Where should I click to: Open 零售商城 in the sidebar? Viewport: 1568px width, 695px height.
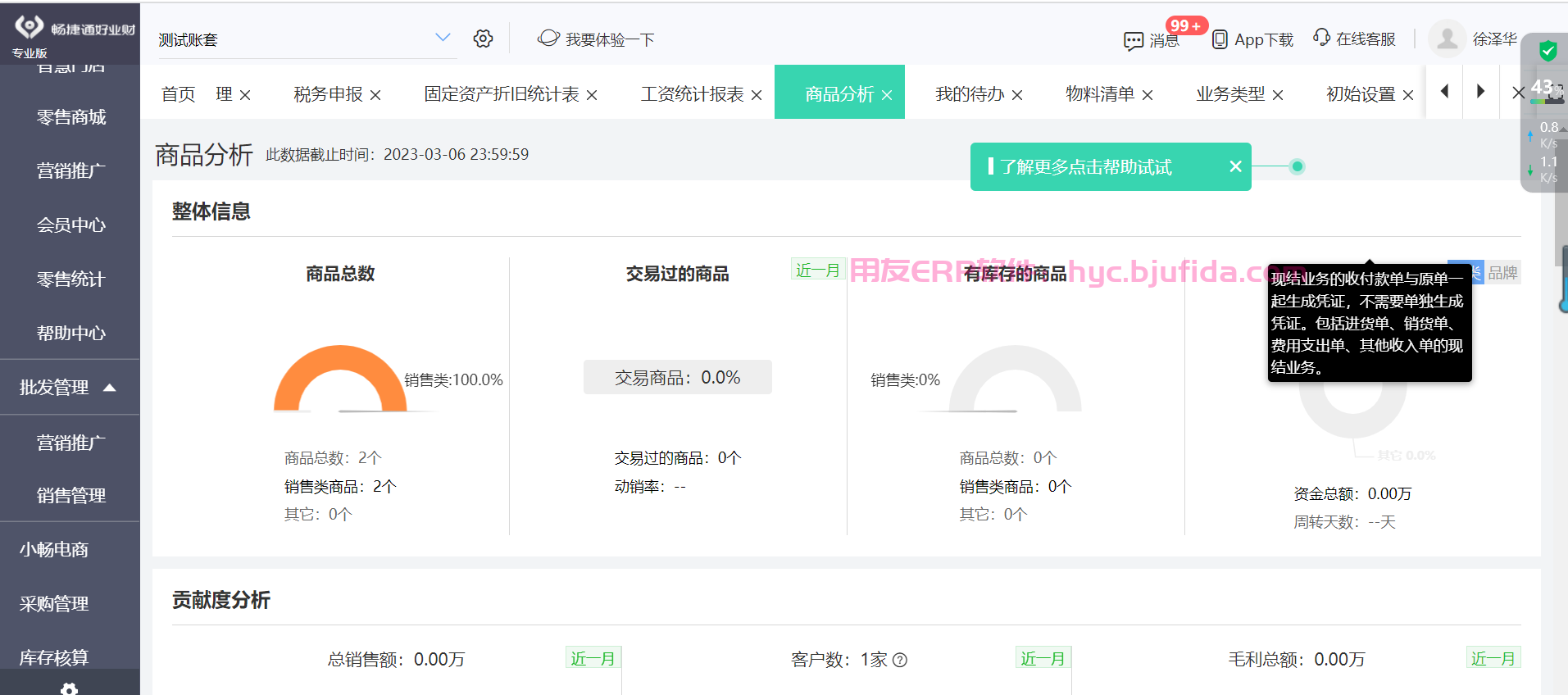pos(70,117)
